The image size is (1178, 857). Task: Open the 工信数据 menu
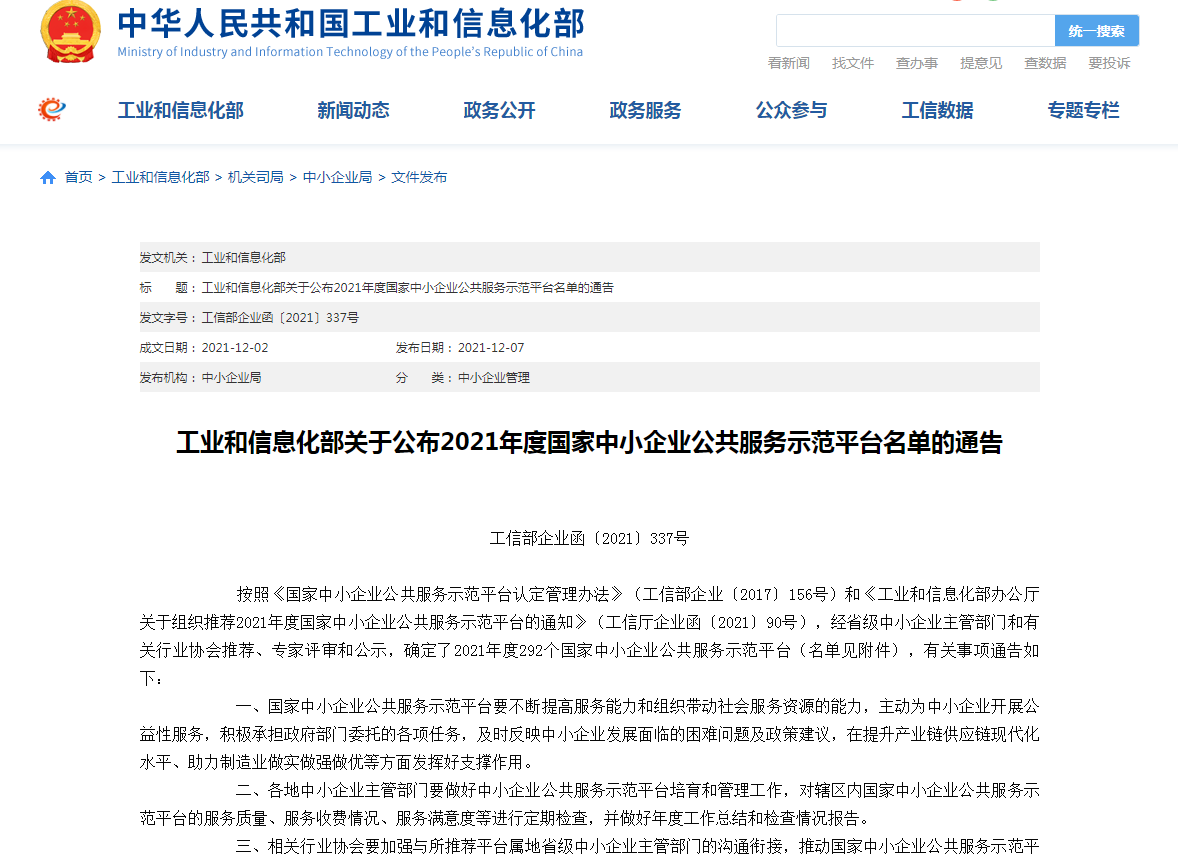pos(937,111)
